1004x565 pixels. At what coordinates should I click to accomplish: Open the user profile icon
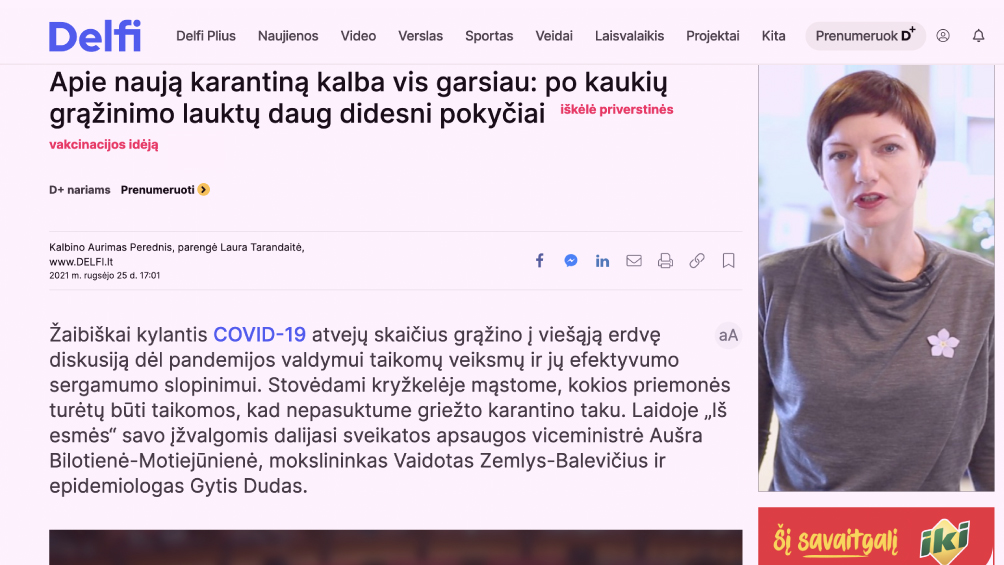pyautogui.click(x=943, y=36)
